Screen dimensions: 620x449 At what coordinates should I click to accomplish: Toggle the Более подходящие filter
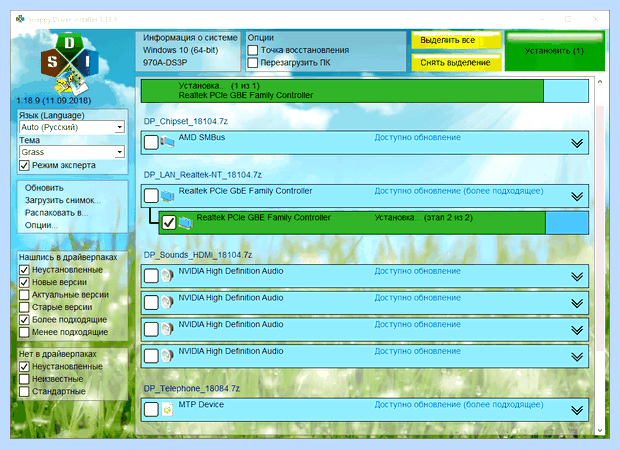[x=24, y=320]
